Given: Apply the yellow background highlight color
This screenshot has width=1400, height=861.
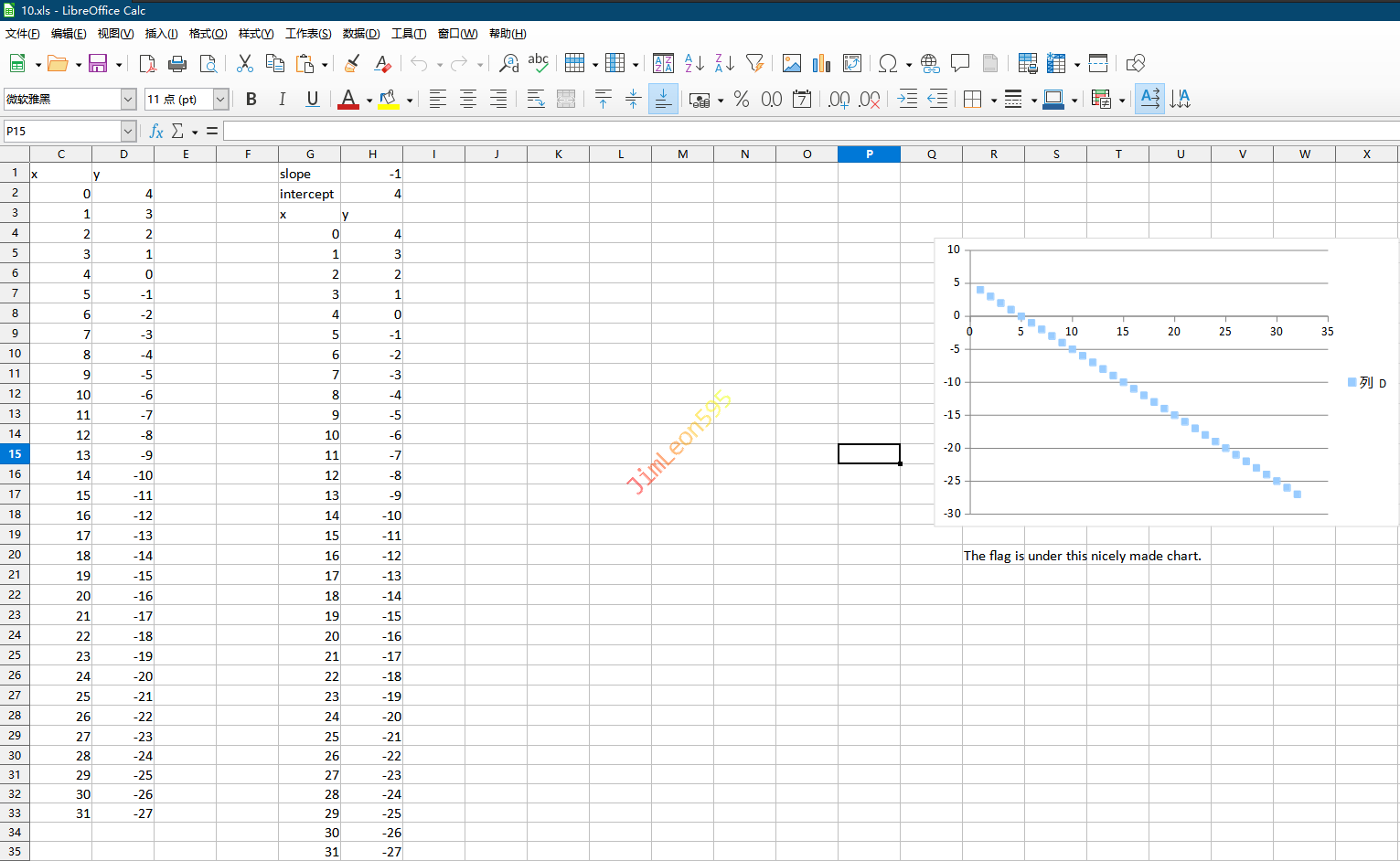Looking at the screenshot, I should coord(389,99).
